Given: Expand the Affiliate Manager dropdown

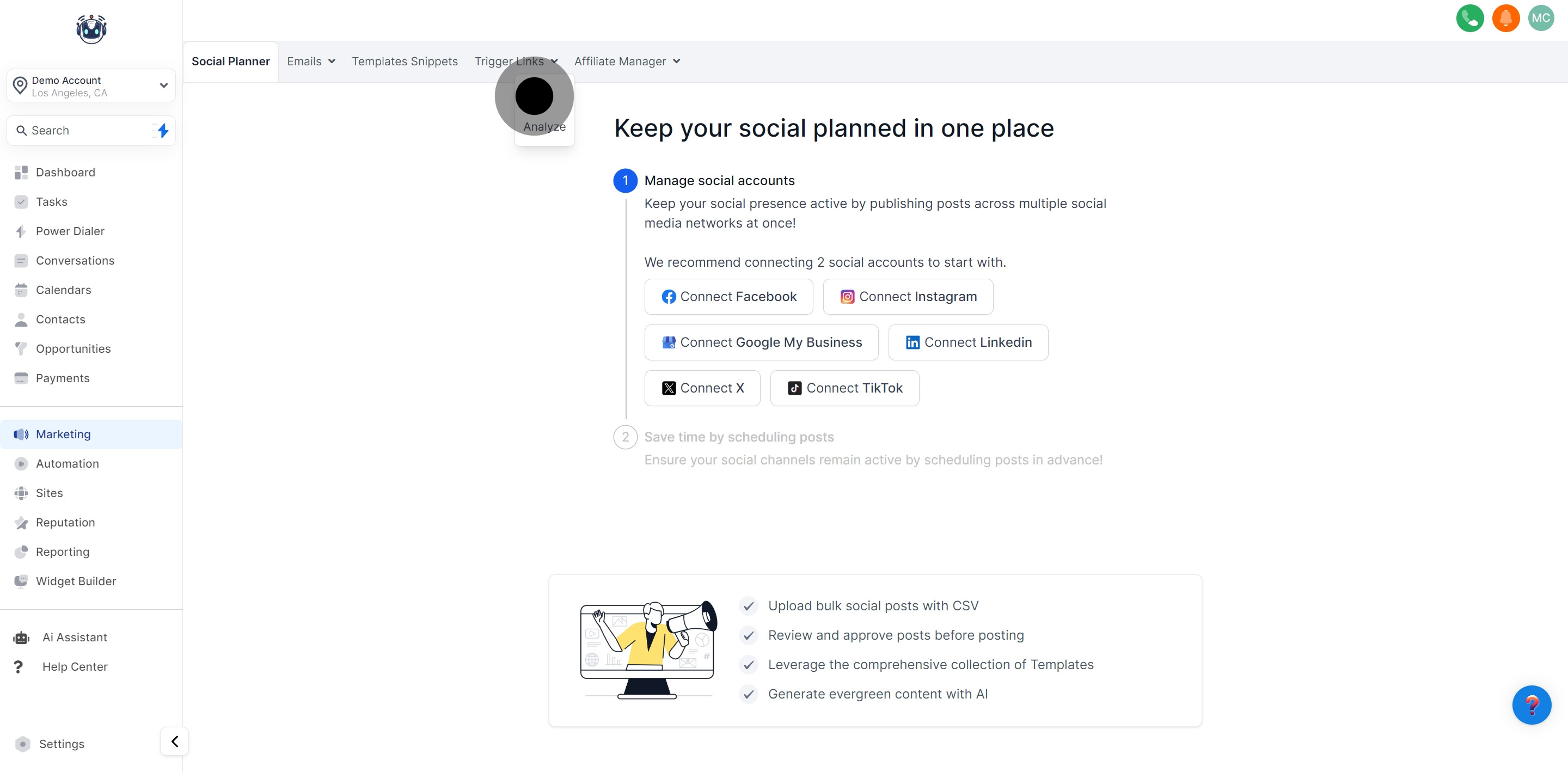Looking at the screenshot, I should point(626,62).
